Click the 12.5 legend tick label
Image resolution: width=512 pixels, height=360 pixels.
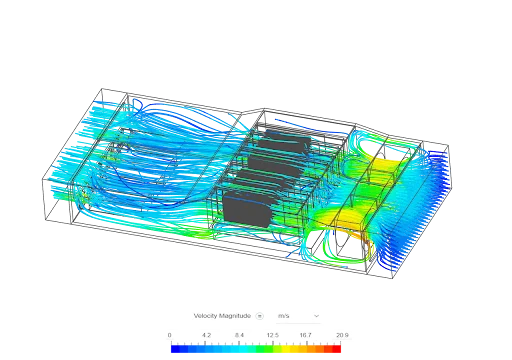click(273, 335)
